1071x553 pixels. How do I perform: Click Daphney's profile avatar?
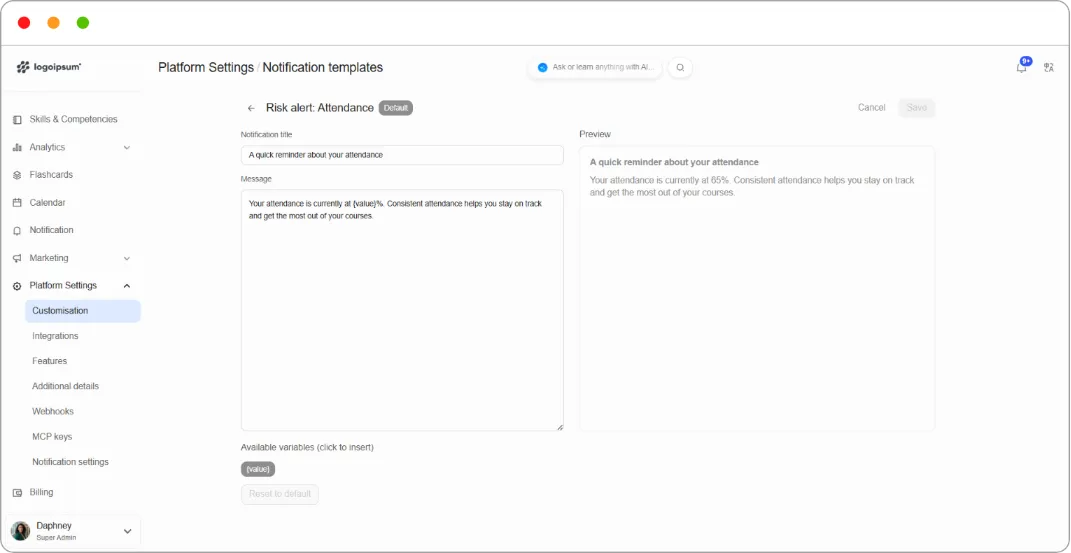(20, 531)
